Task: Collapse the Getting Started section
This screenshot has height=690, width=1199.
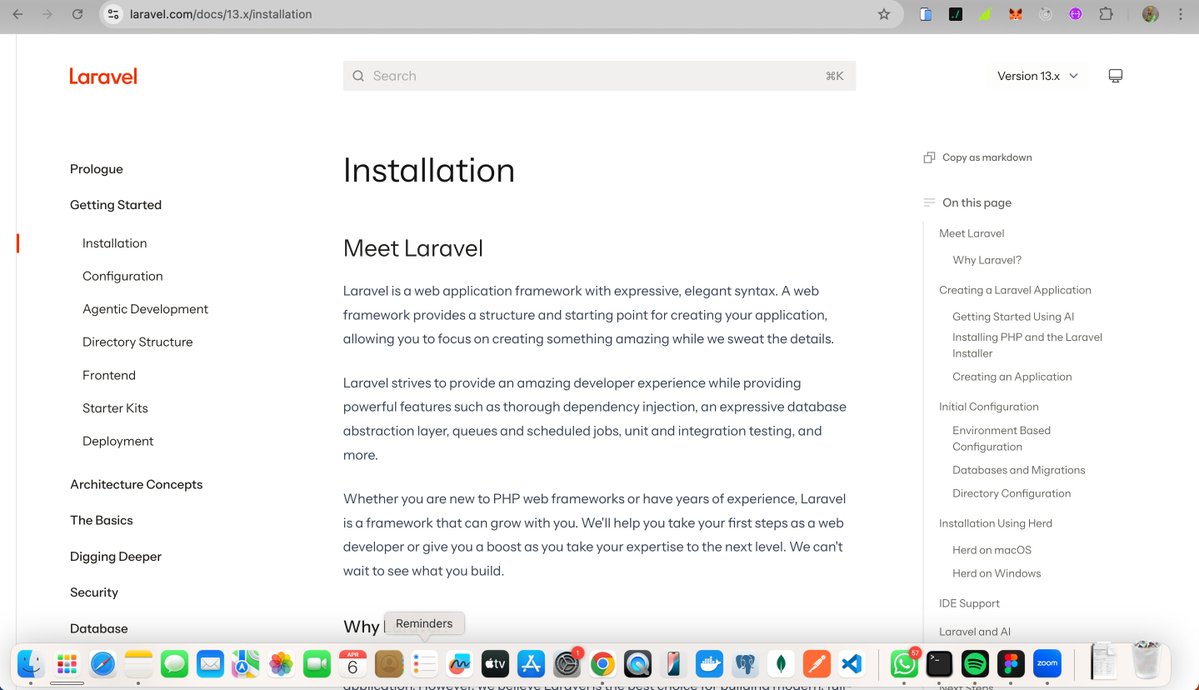Action: (115, 205)
